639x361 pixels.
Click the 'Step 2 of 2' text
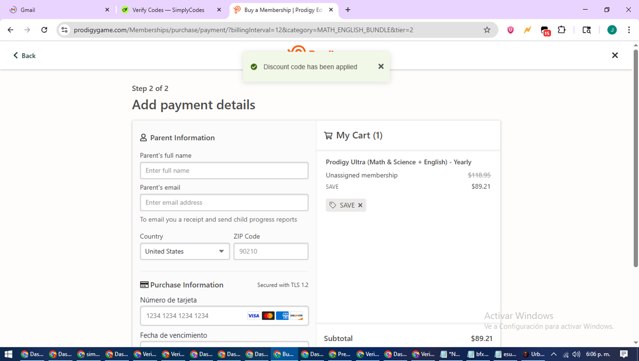(x=150, y=88)
